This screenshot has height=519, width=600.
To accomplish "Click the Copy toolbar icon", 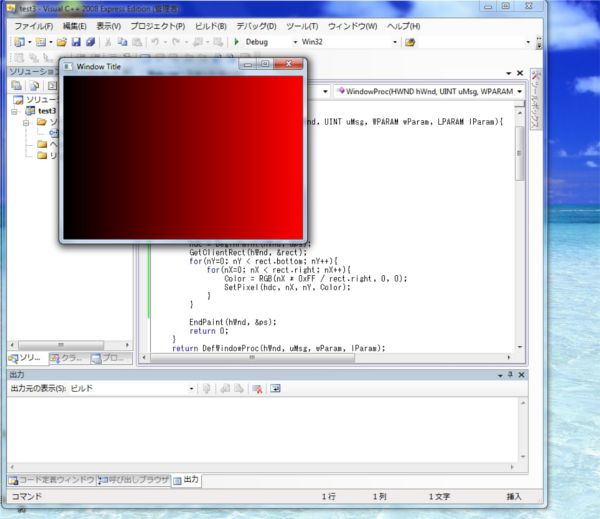I will [x=122, y=42].
